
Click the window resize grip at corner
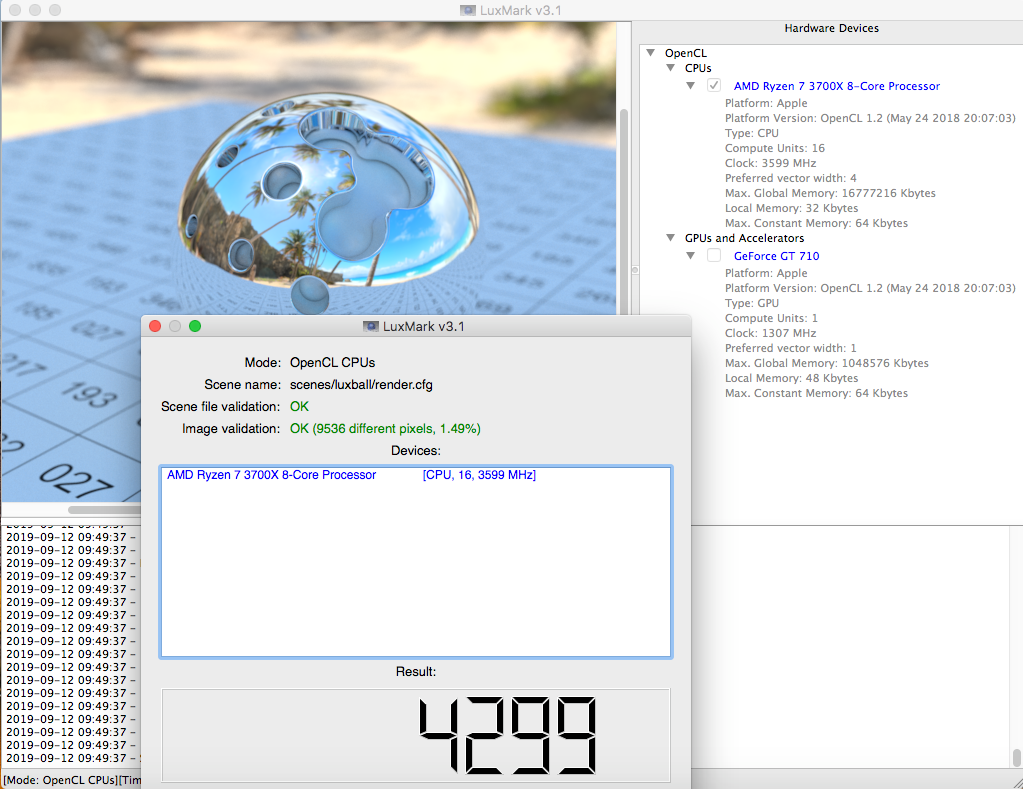point(1017,782)
